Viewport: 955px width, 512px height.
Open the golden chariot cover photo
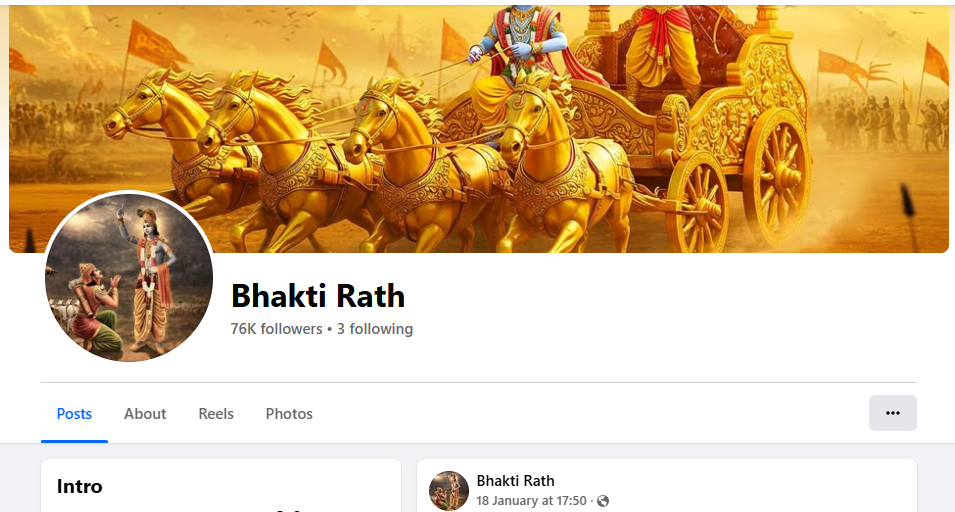tap(479, 128)
